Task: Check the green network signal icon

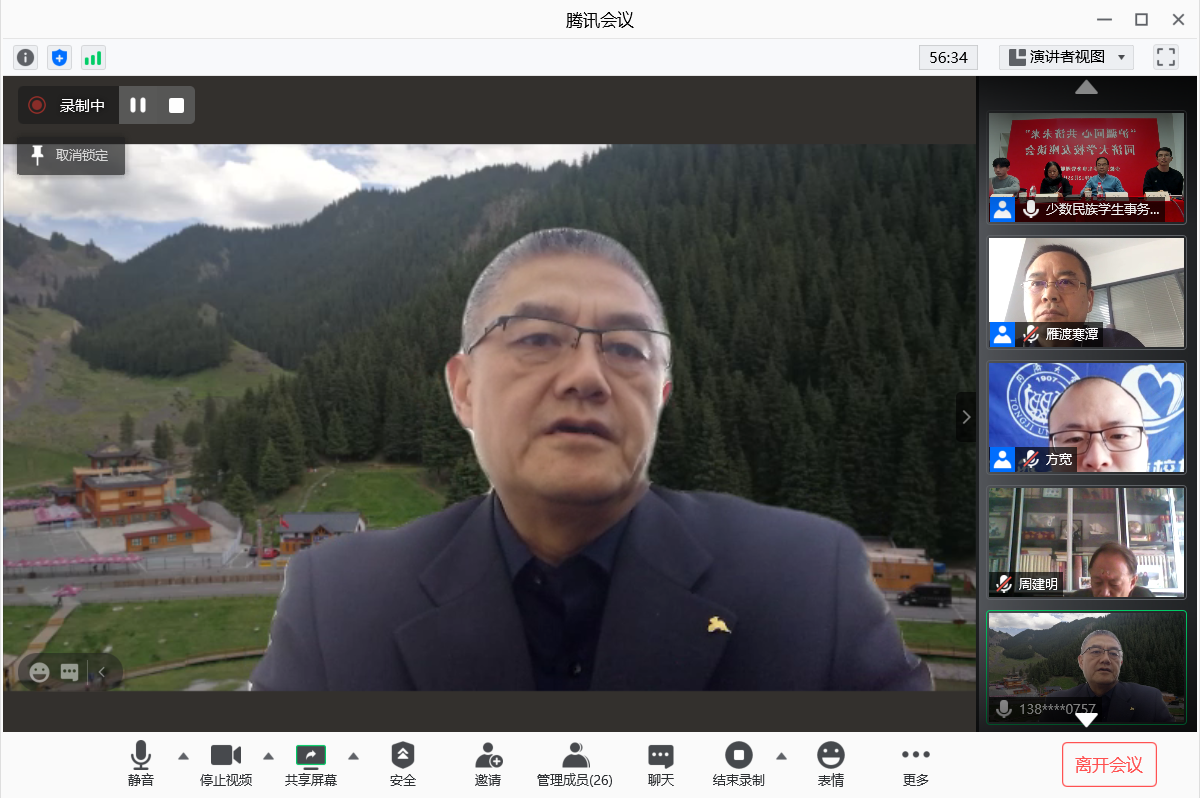Action: (x=93, y=58)
